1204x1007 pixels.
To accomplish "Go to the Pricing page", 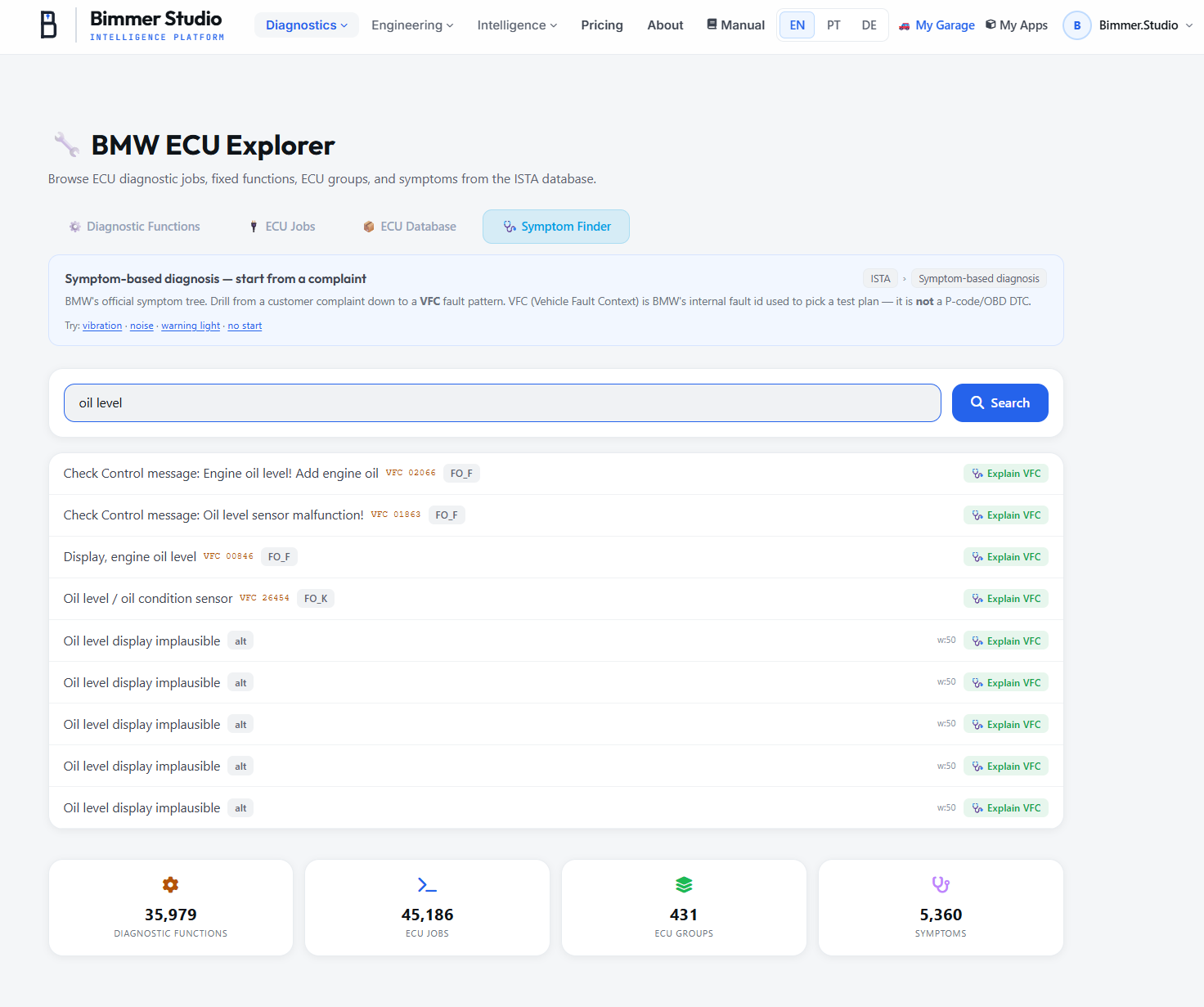I will point(602,25).
